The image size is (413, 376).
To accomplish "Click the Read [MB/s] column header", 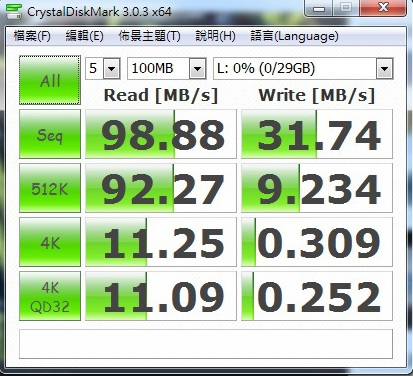I will [161, 95].
